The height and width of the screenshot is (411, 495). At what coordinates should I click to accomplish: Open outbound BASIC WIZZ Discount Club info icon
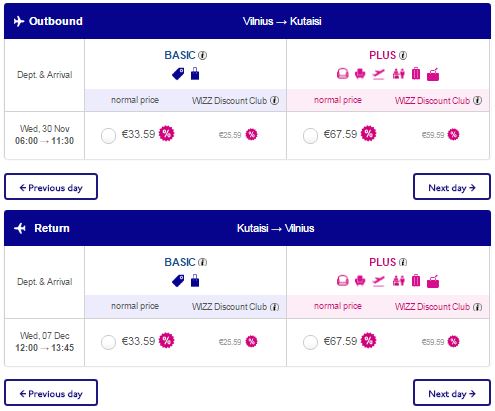coord(274,100)
